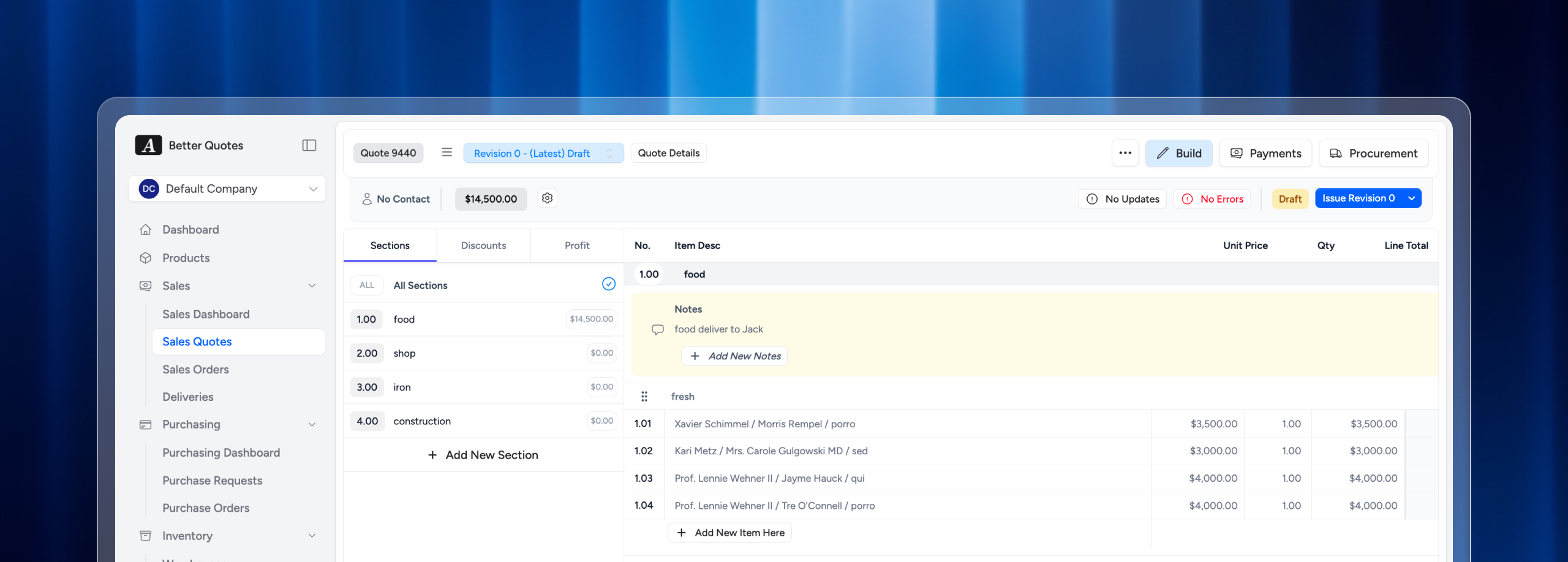Toggle the All Sections checkmark
The image size is (1568, 562).
608,284
